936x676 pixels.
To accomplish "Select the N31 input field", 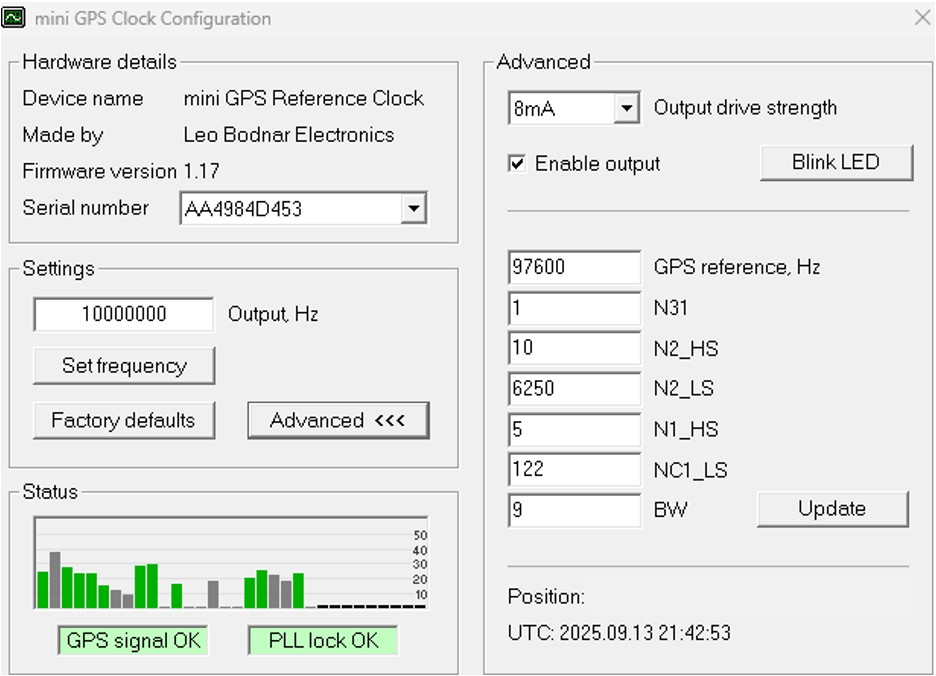I will (x=574, y=309).
